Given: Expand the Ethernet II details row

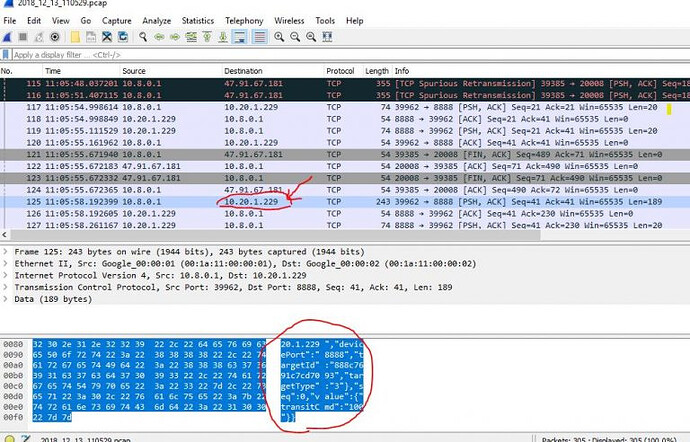Looking at the screenshot, I should coord(6,262).
